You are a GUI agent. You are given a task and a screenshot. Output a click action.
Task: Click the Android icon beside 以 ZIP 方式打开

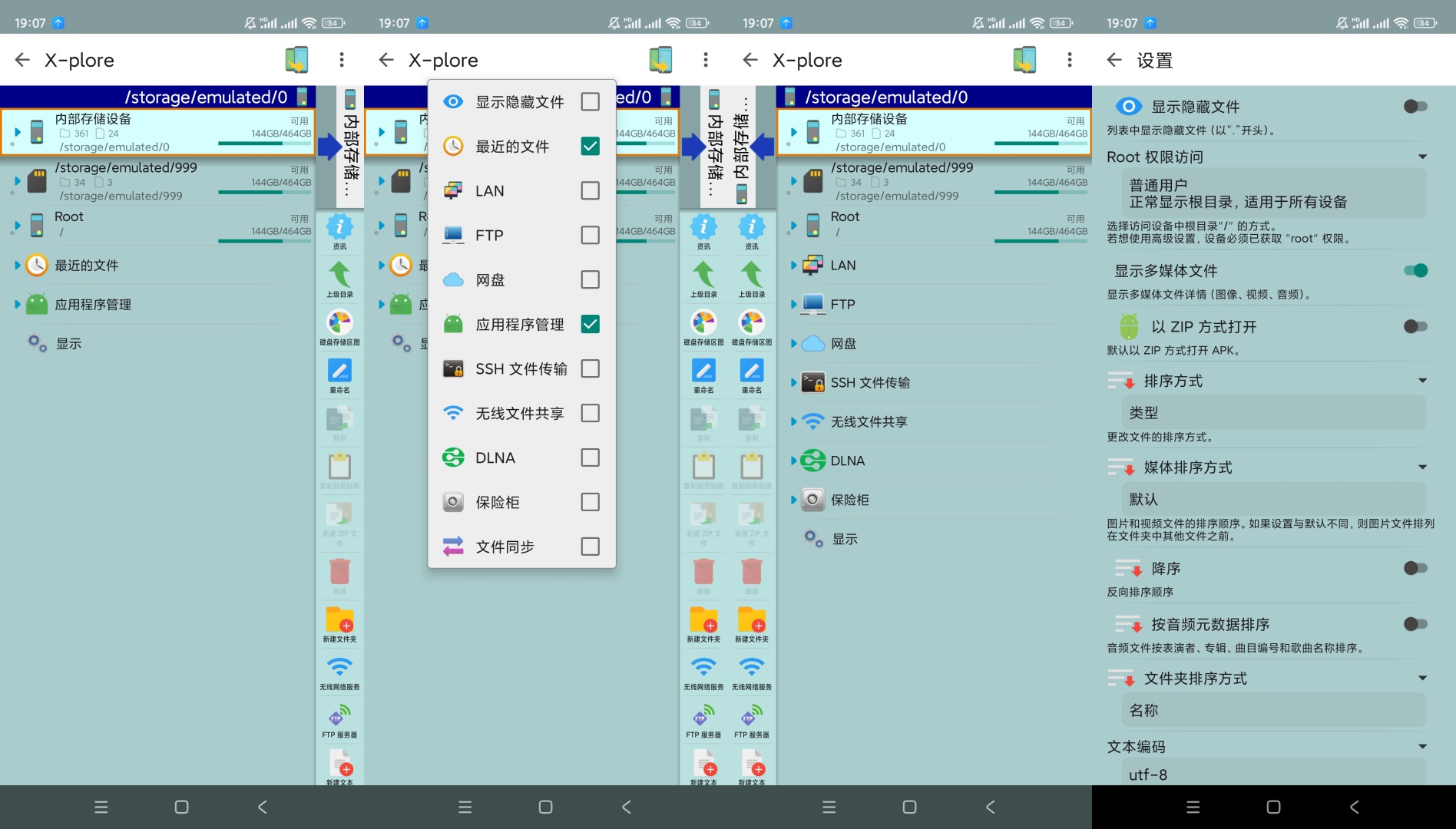click(1128, 327)
